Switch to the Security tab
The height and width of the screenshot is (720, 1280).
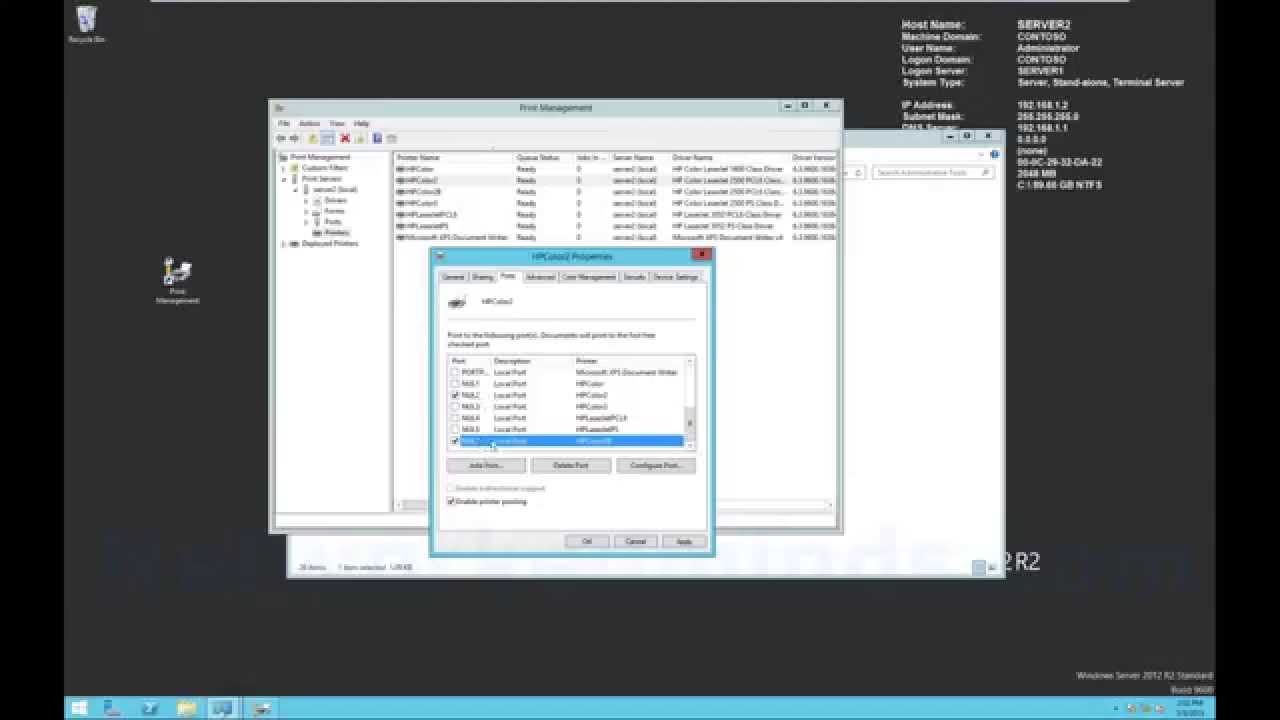[635, 277]
